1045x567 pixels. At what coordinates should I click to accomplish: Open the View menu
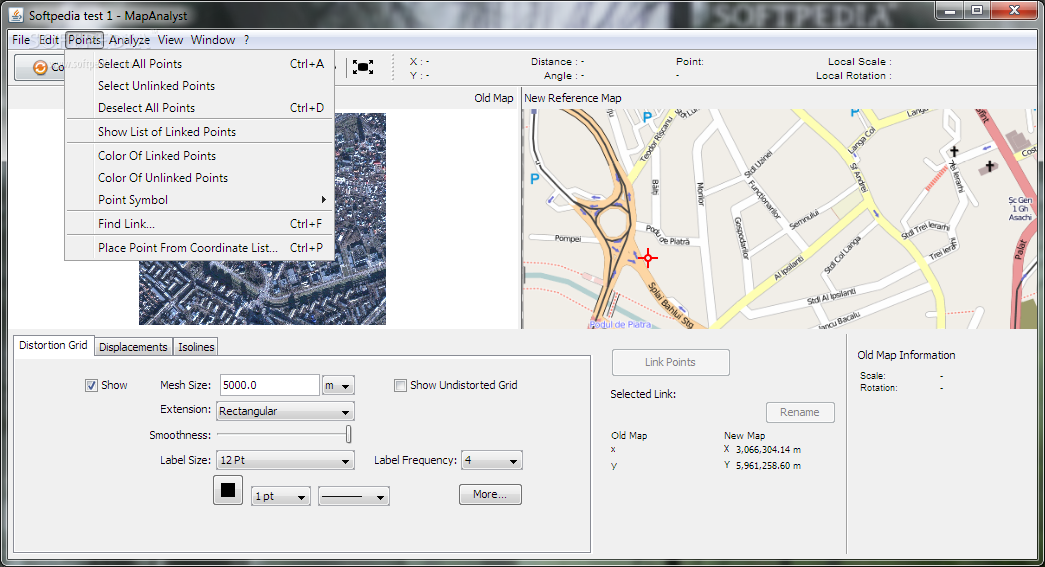[170, 40]
